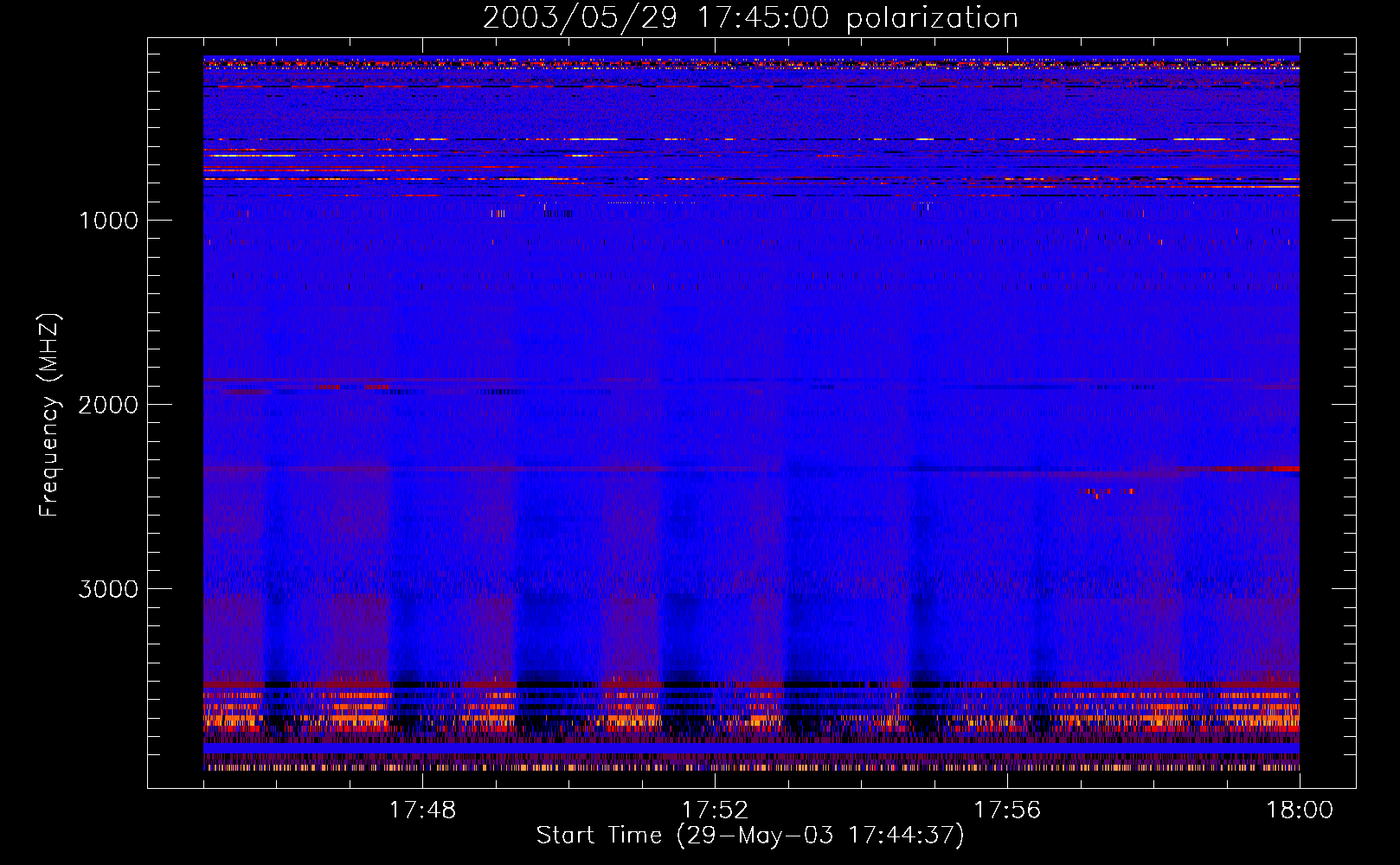Click the "Frequency (MHZ)" axis label
1400x865 pixels.
(49, 415)
